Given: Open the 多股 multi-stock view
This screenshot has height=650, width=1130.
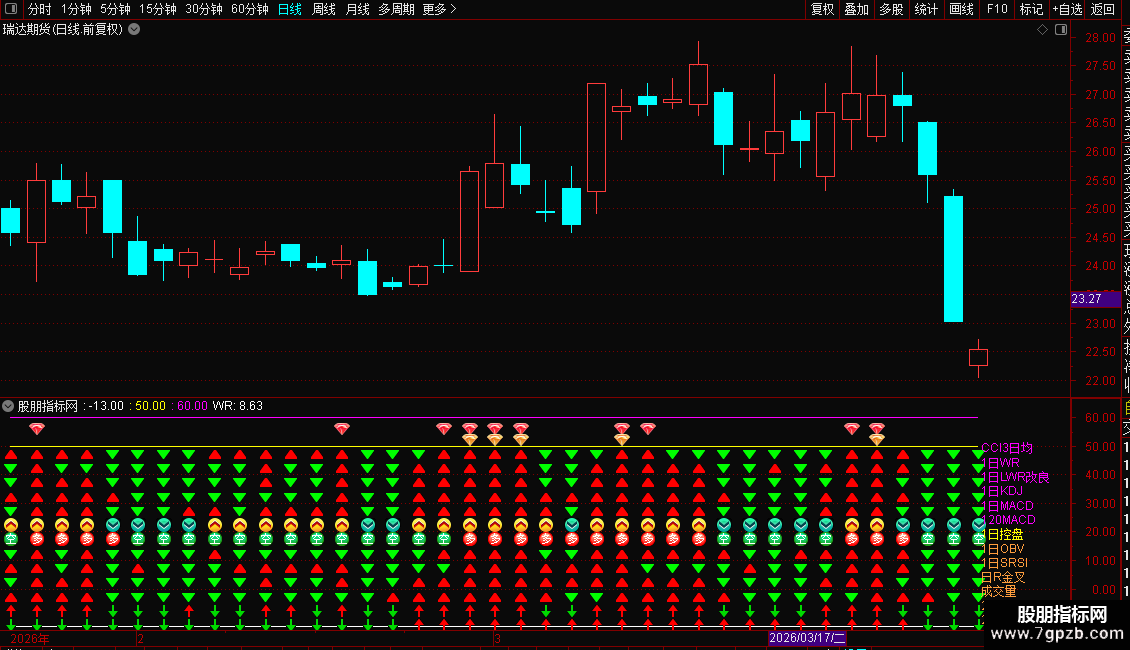Looking at the screenshot, I should [891, 9].
